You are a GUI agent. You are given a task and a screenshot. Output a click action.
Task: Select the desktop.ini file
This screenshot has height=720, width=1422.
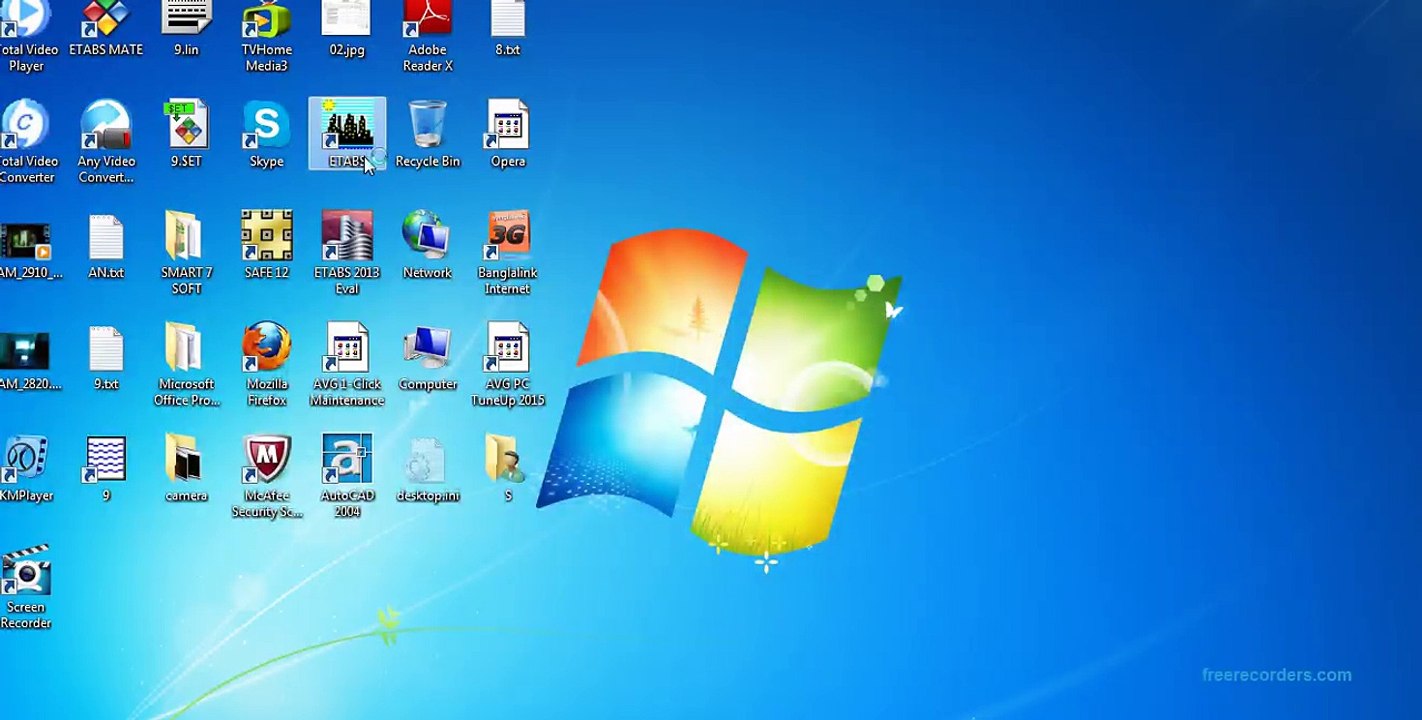428,468
